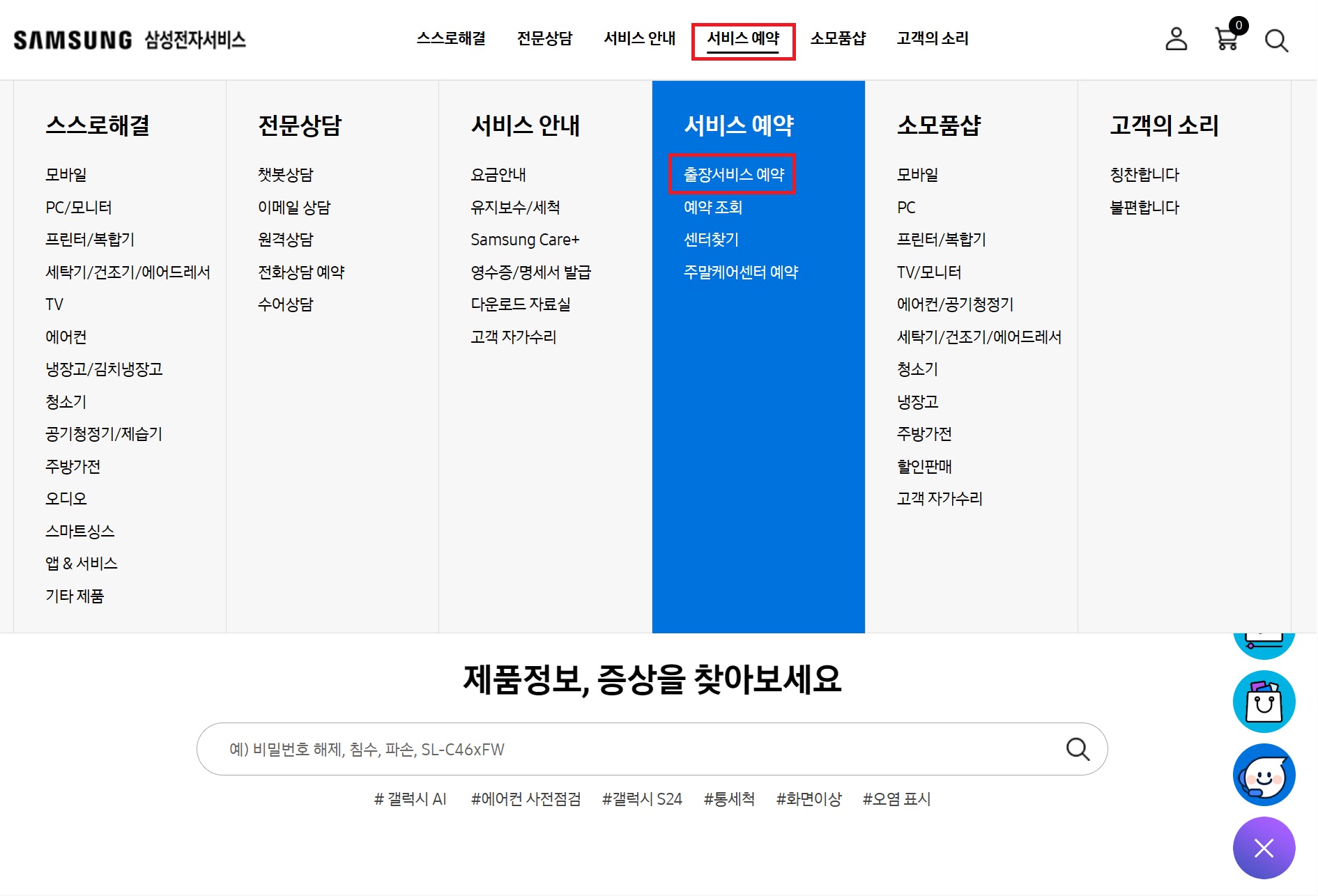The width and height of the screenshot is (1318, 896).
Task: Open 공기청정기/제습기 link
Action: pyautogui.click(x=104, y=433)
